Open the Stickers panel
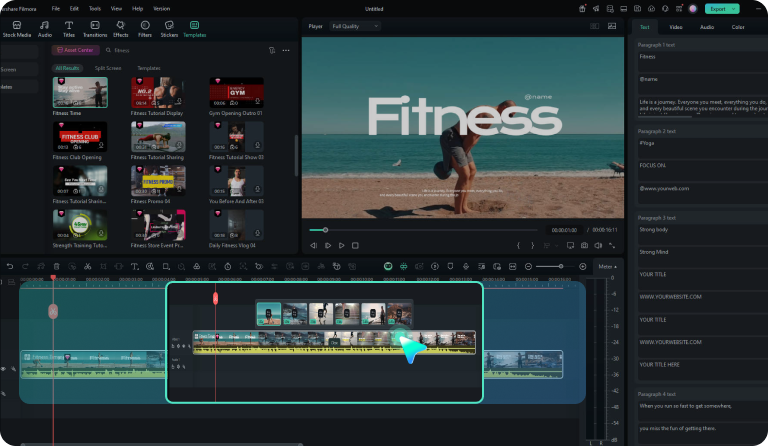 click(169, 29)
